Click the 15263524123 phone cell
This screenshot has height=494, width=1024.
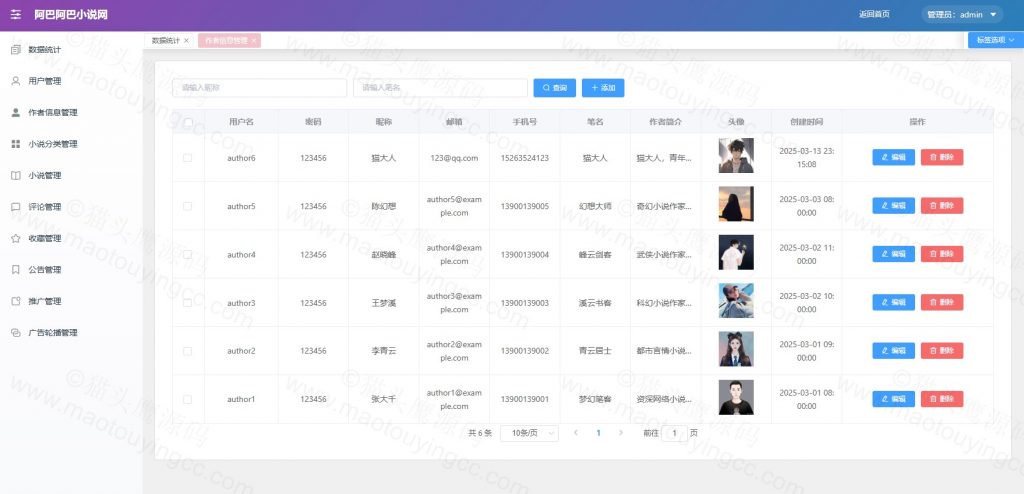(524, 158)
